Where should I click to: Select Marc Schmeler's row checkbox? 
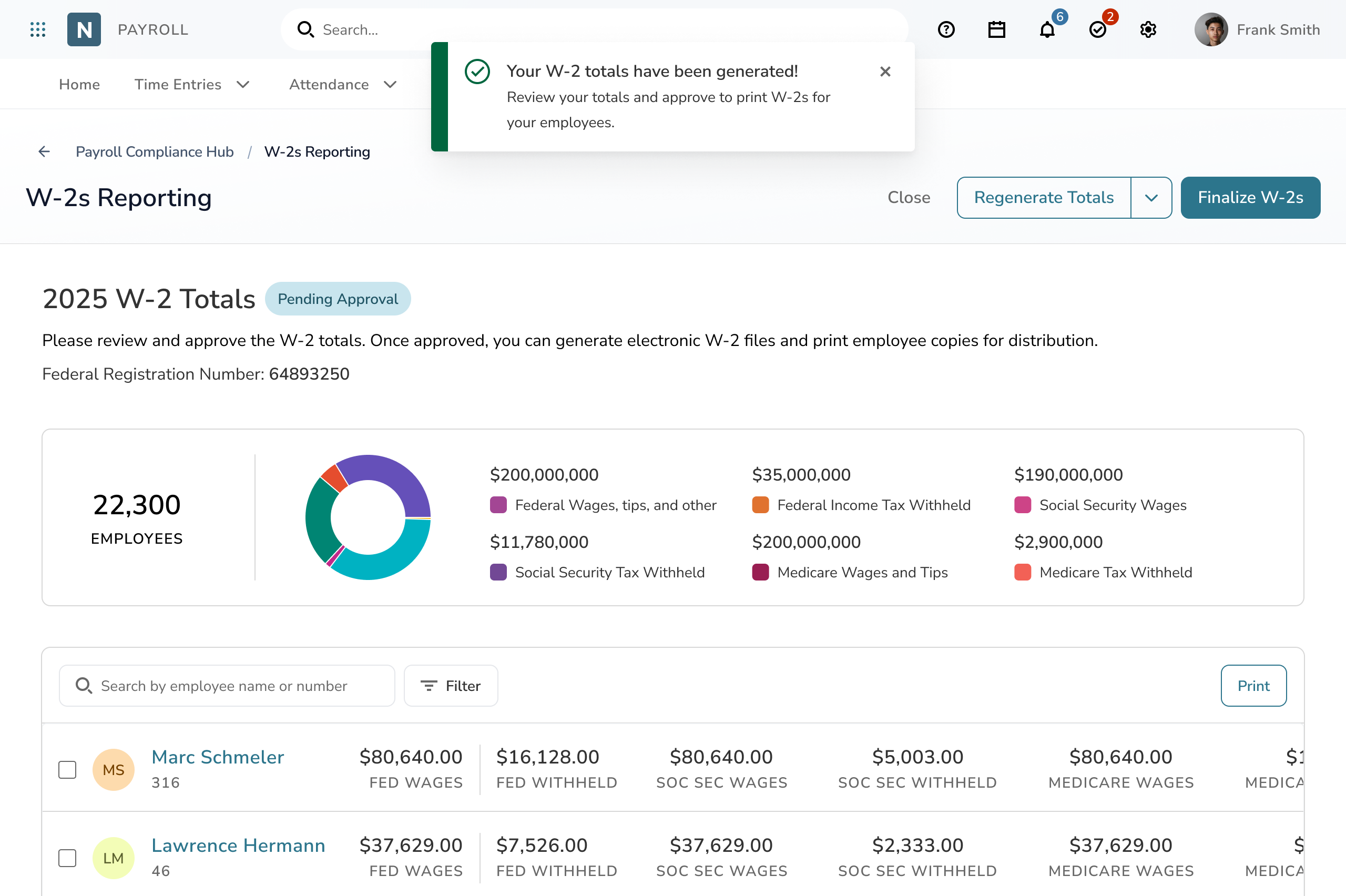click(67, 769)
